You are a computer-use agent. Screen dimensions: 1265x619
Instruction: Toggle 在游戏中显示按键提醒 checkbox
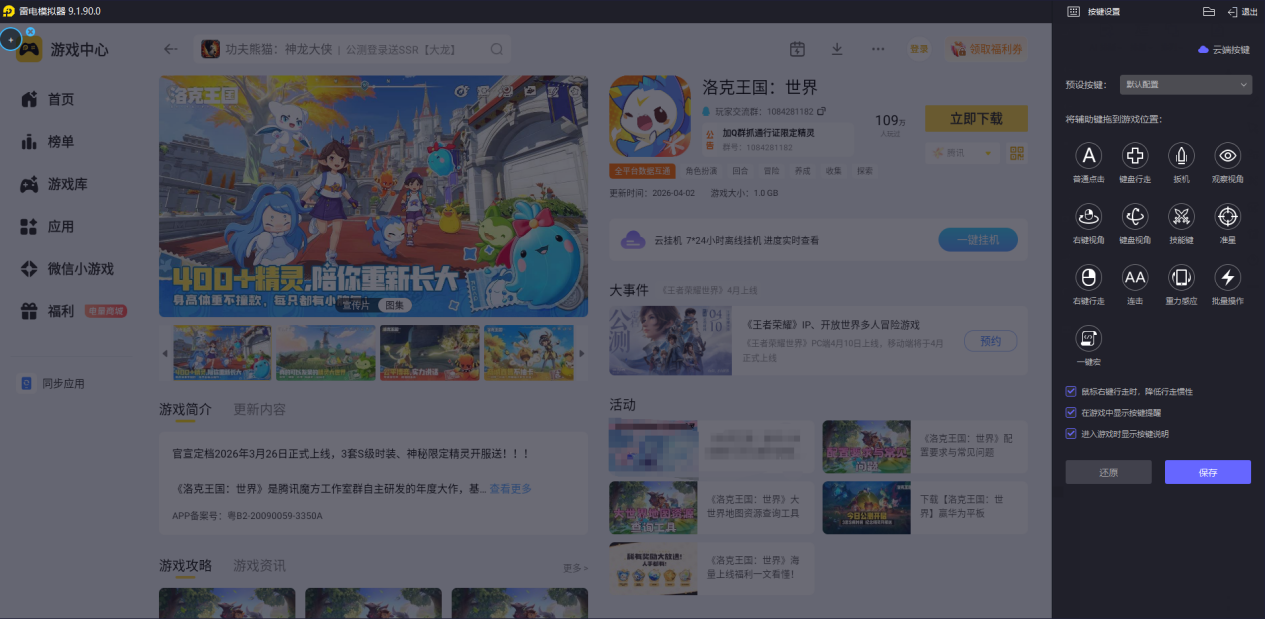(1071, 412)
